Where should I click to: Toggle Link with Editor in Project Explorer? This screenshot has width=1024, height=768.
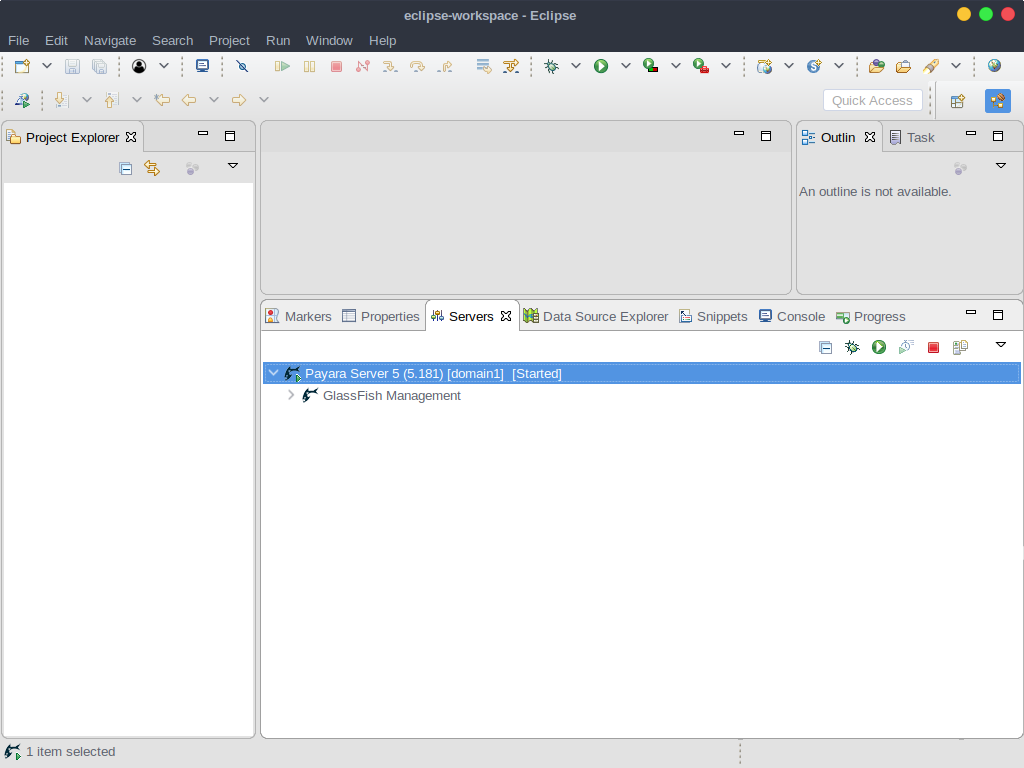pos(152,168)
